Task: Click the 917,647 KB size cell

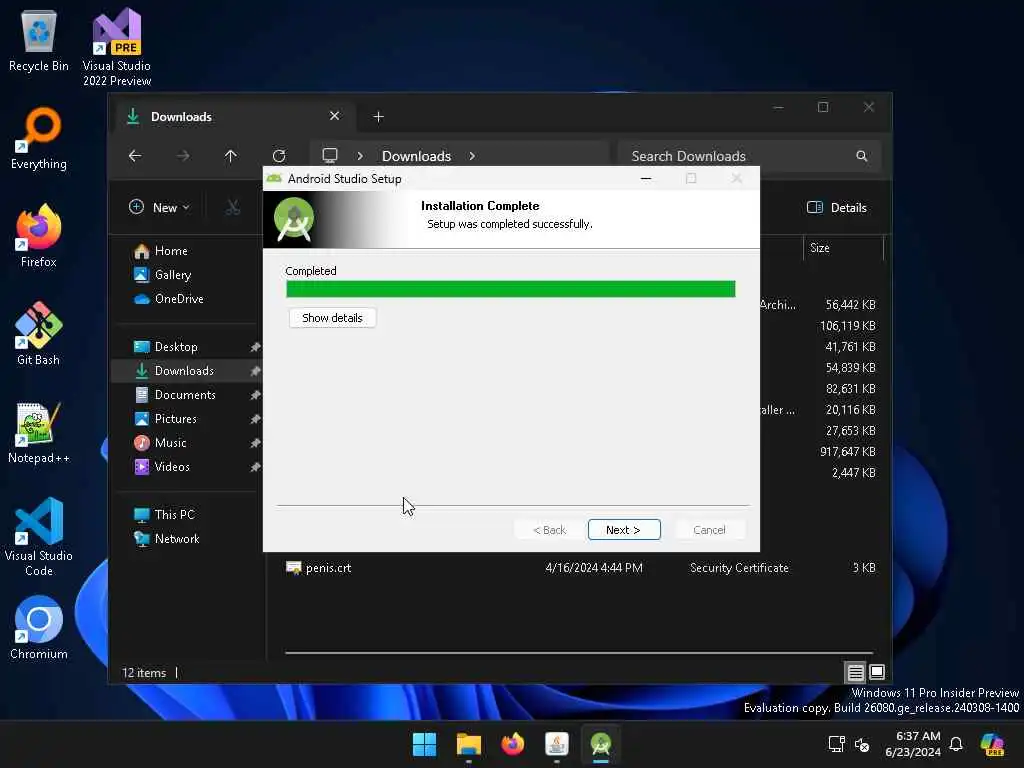Action: pyautogui.click(x=848, y=452)
